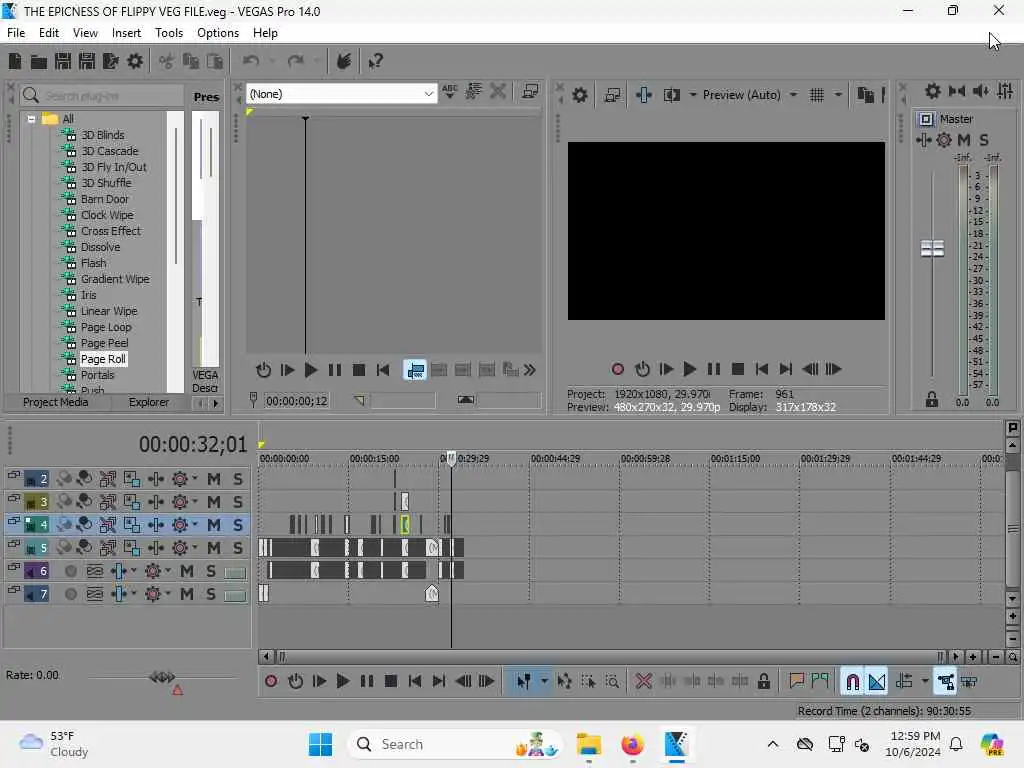Open the Tools menu
Viewport: 1024px width, 768px height.
point(168,33)
